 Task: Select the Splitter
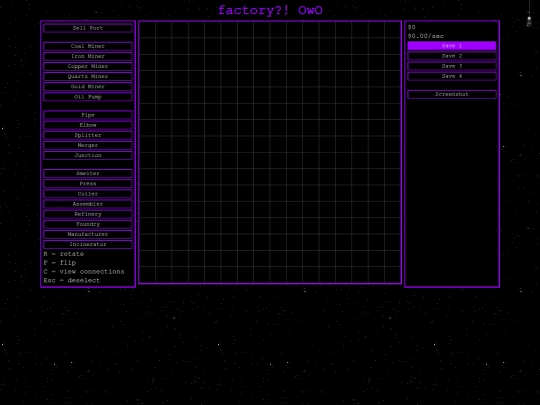(88, 135)
